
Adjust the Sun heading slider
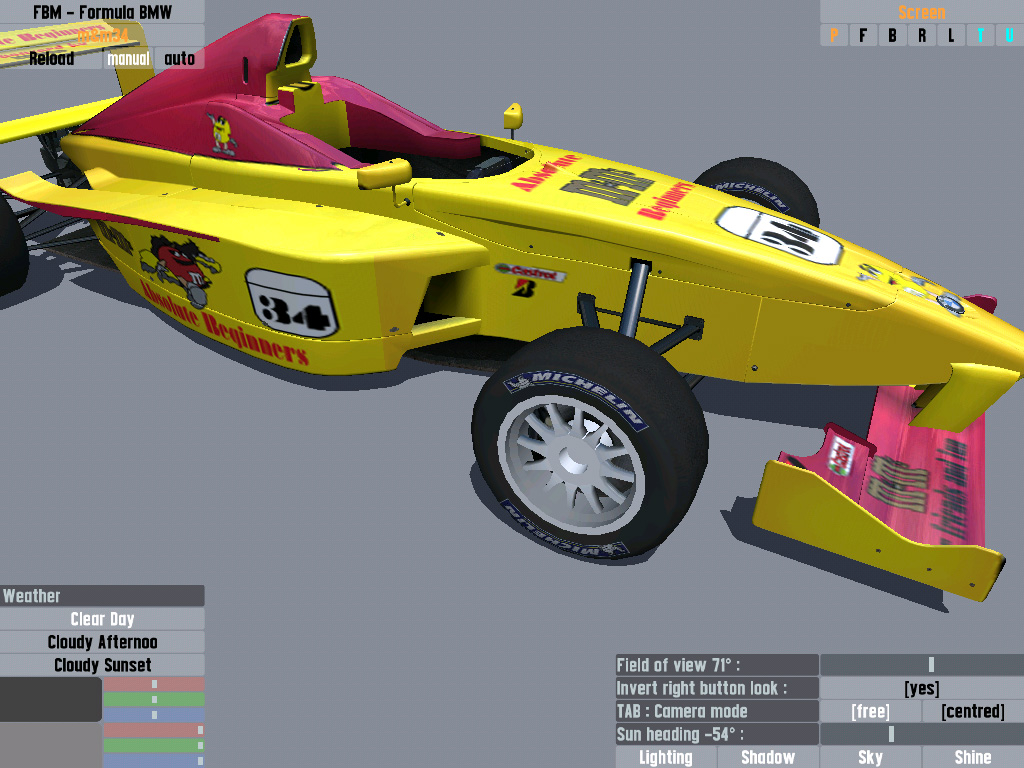tap(921, 734)
